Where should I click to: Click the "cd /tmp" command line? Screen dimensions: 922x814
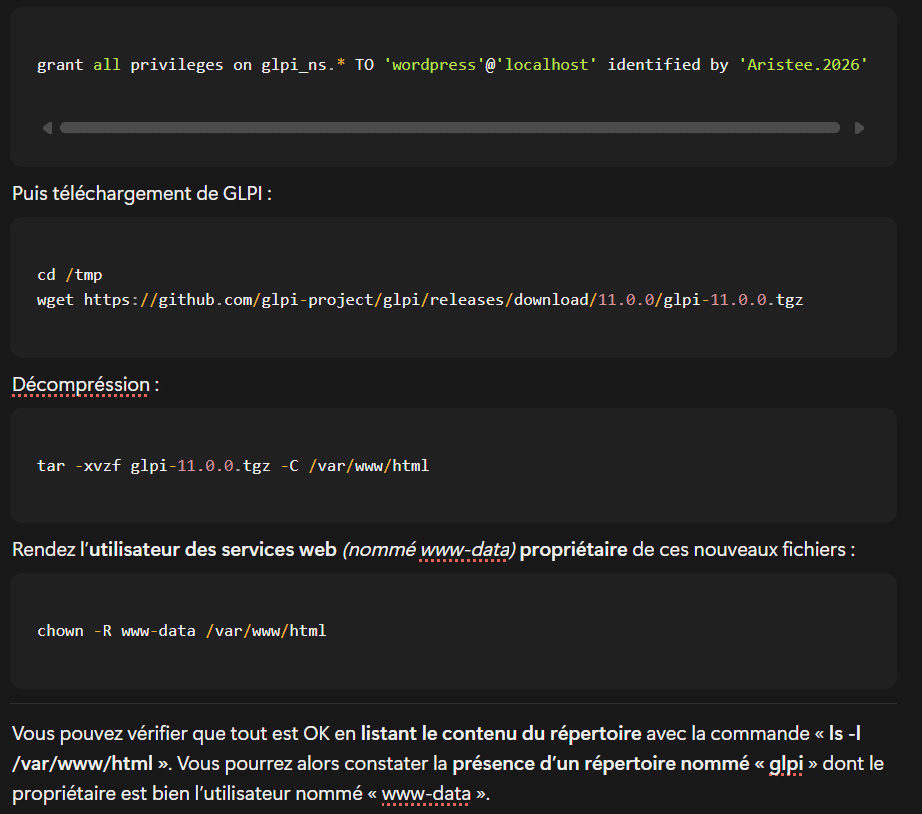(69, 275)
